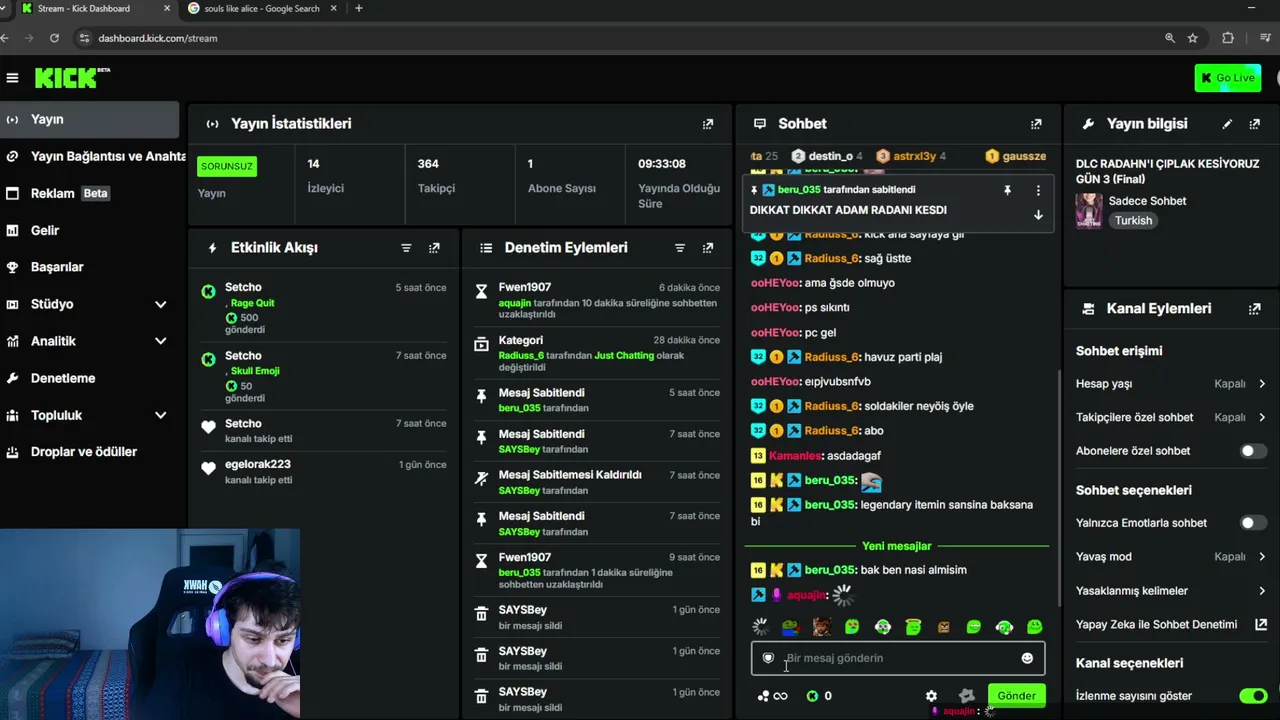
Task: Click the Turkish language tag
Action: point(1134,221)
